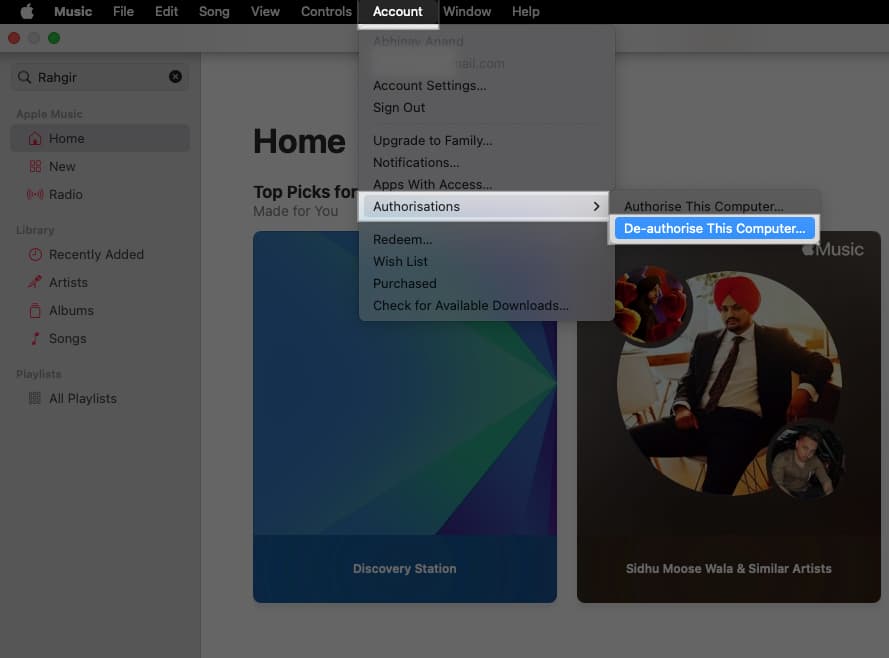Select De-authorise This Computer… option

pyautogui.click(x=714, y=228)
